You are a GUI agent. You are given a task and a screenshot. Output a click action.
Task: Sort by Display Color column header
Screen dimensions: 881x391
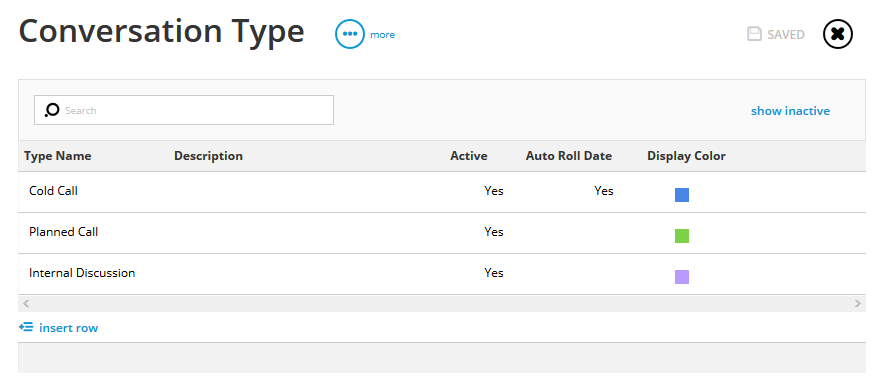pyautogui.click(x=686, y=156)
